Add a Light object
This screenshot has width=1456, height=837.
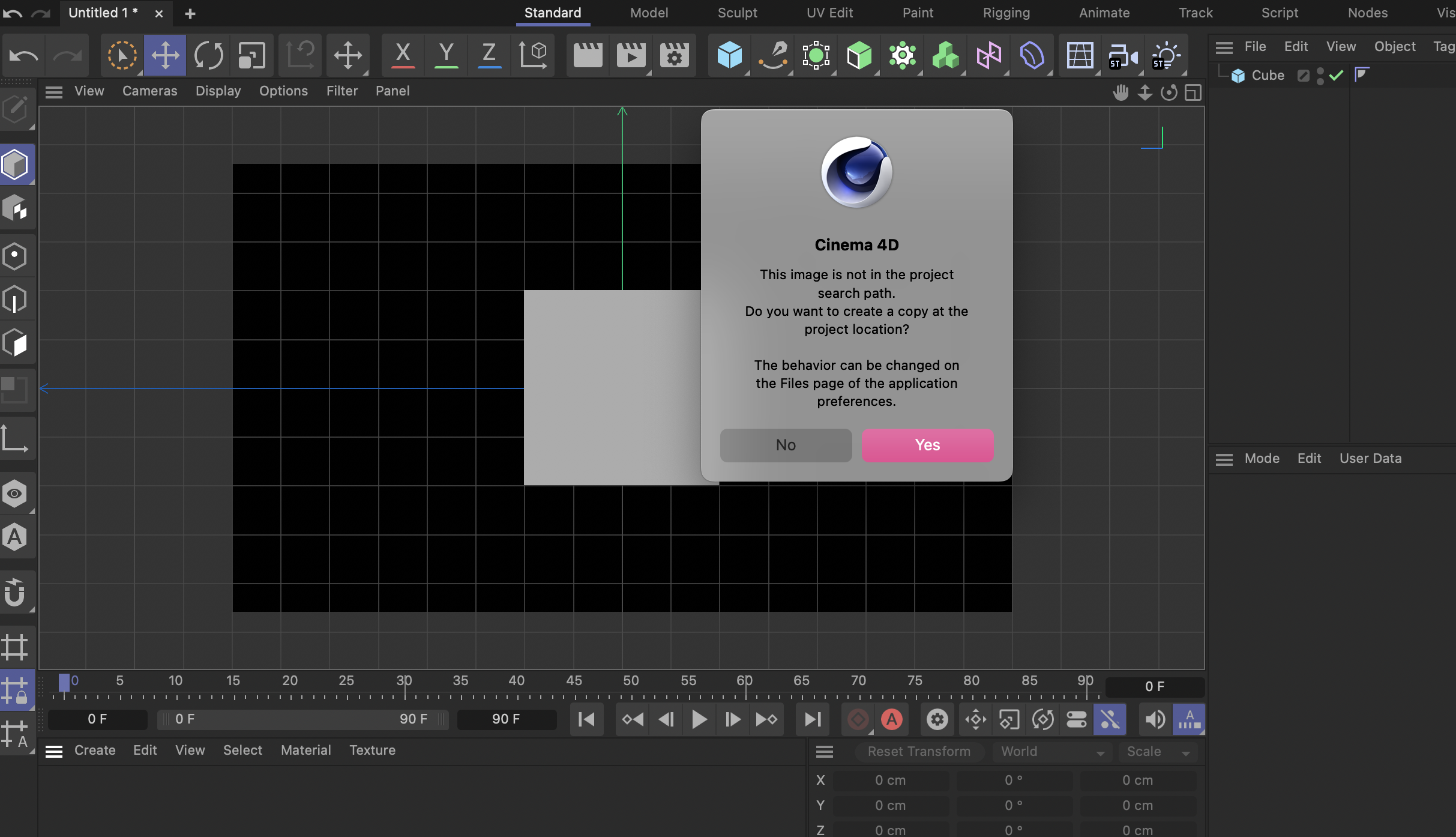1166,55
